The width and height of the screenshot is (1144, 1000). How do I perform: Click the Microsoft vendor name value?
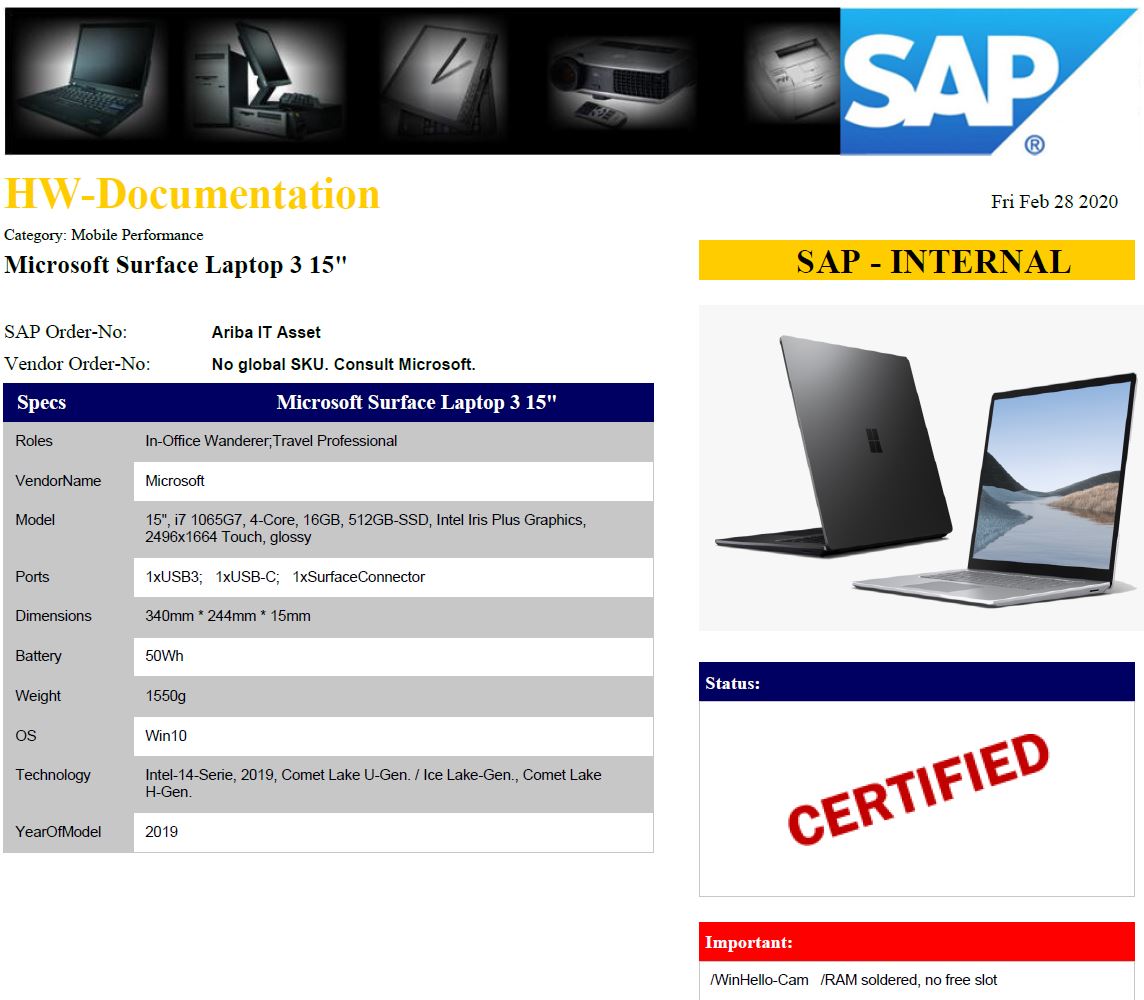pyautogui.click(x=174, y=481)
